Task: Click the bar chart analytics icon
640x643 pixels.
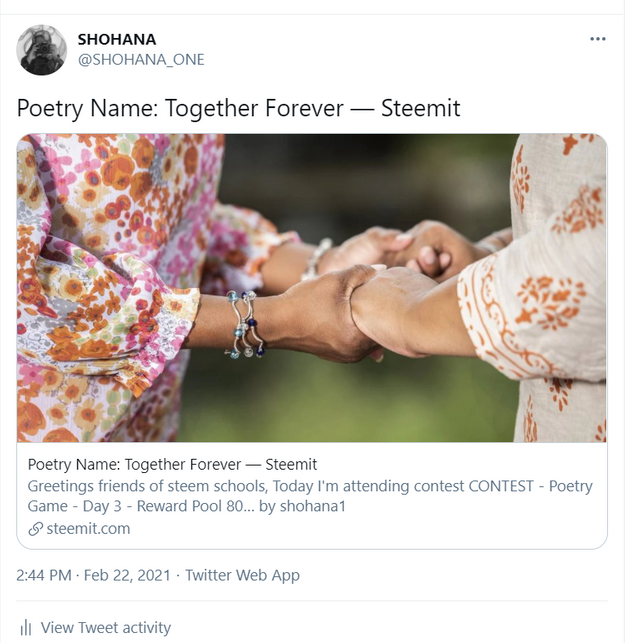Action: (25, 627)
